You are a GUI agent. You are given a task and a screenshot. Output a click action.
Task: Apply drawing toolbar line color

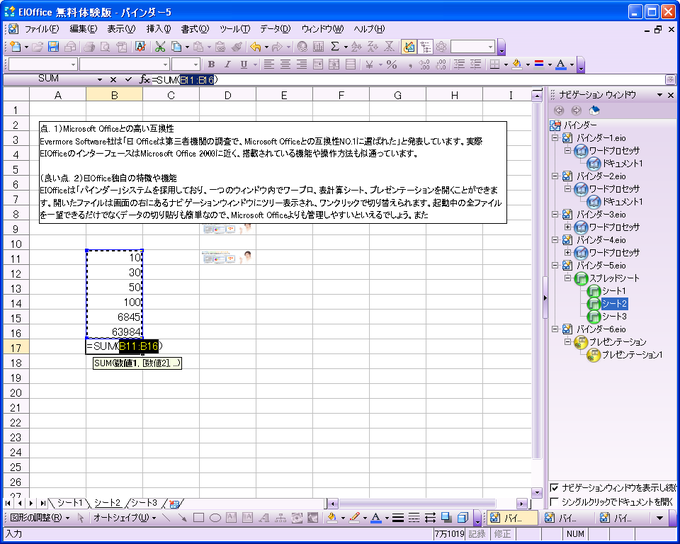(354, 518)
